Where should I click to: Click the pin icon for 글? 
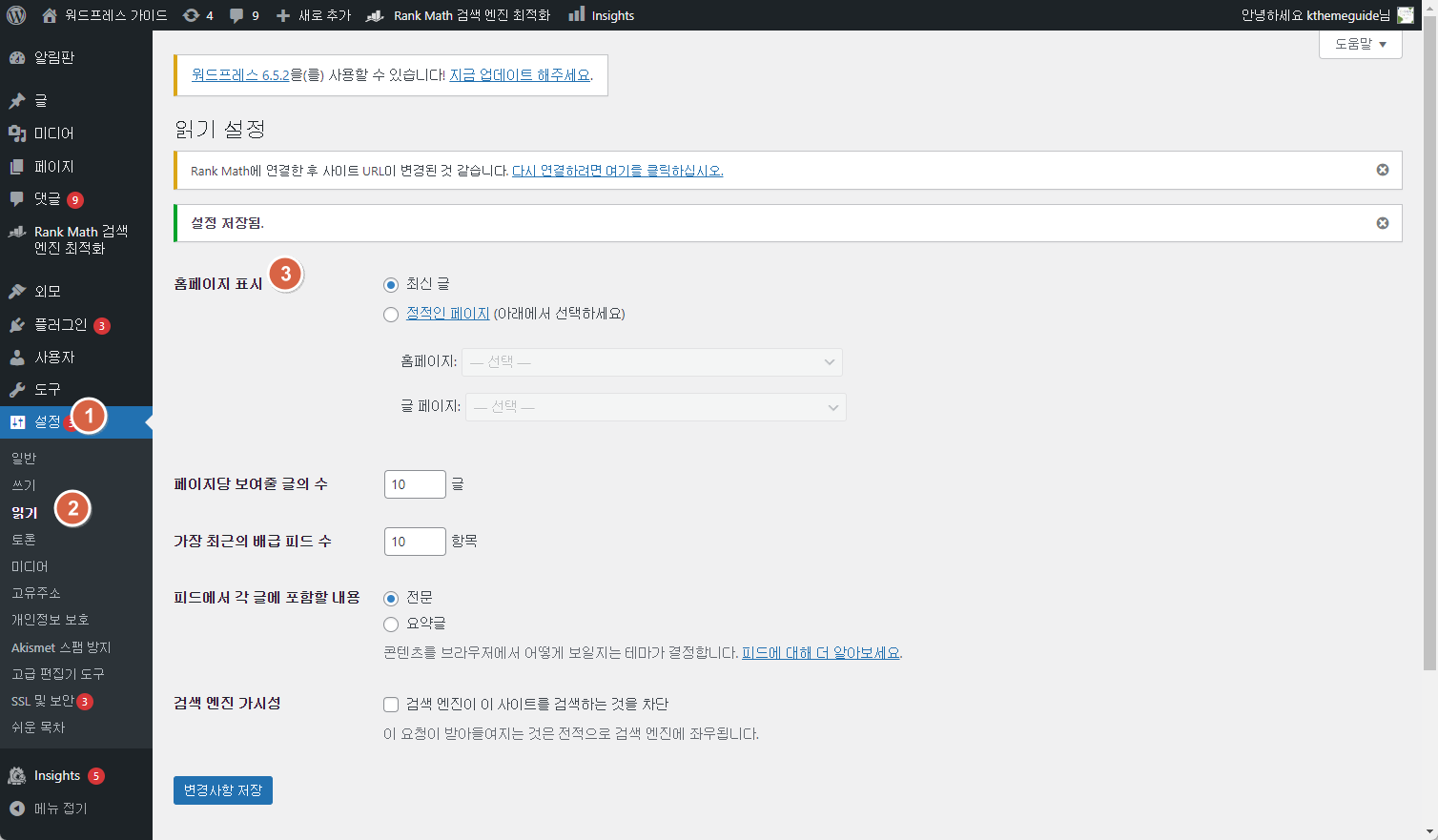coord(17,100)
